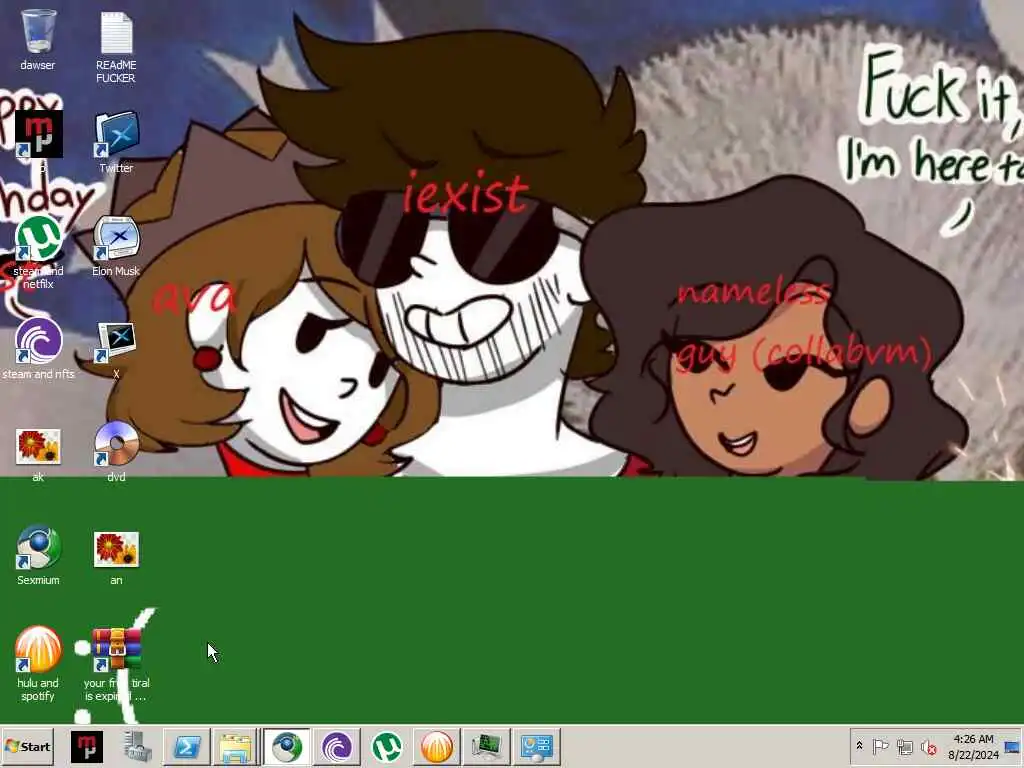This screenshot has width=1024, height=768.
Task: Open Server Manager from the taskbar
Action: click(137, 746)
